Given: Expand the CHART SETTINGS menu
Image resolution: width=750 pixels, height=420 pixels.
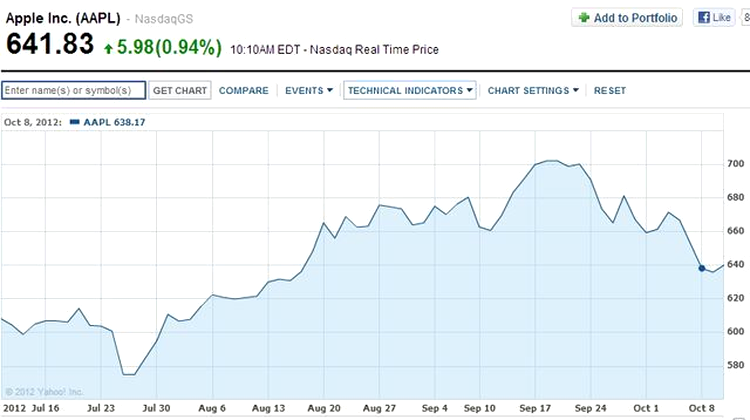Looking at the screenshot, I should click(533, 90).
